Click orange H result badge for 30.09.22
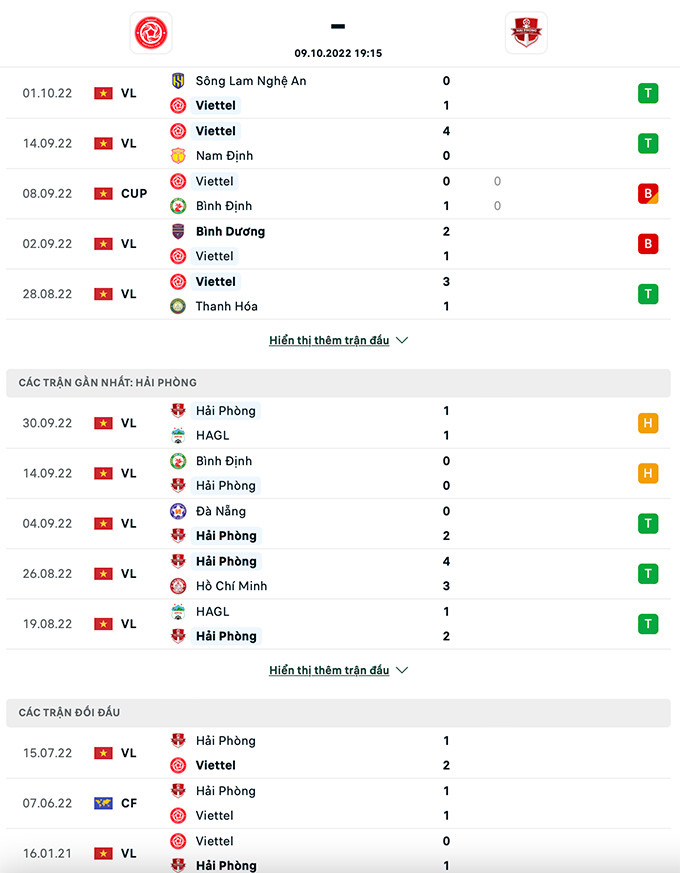Image resolution: width=680 pixels, height=873 pixels. [x=647, y=423]
